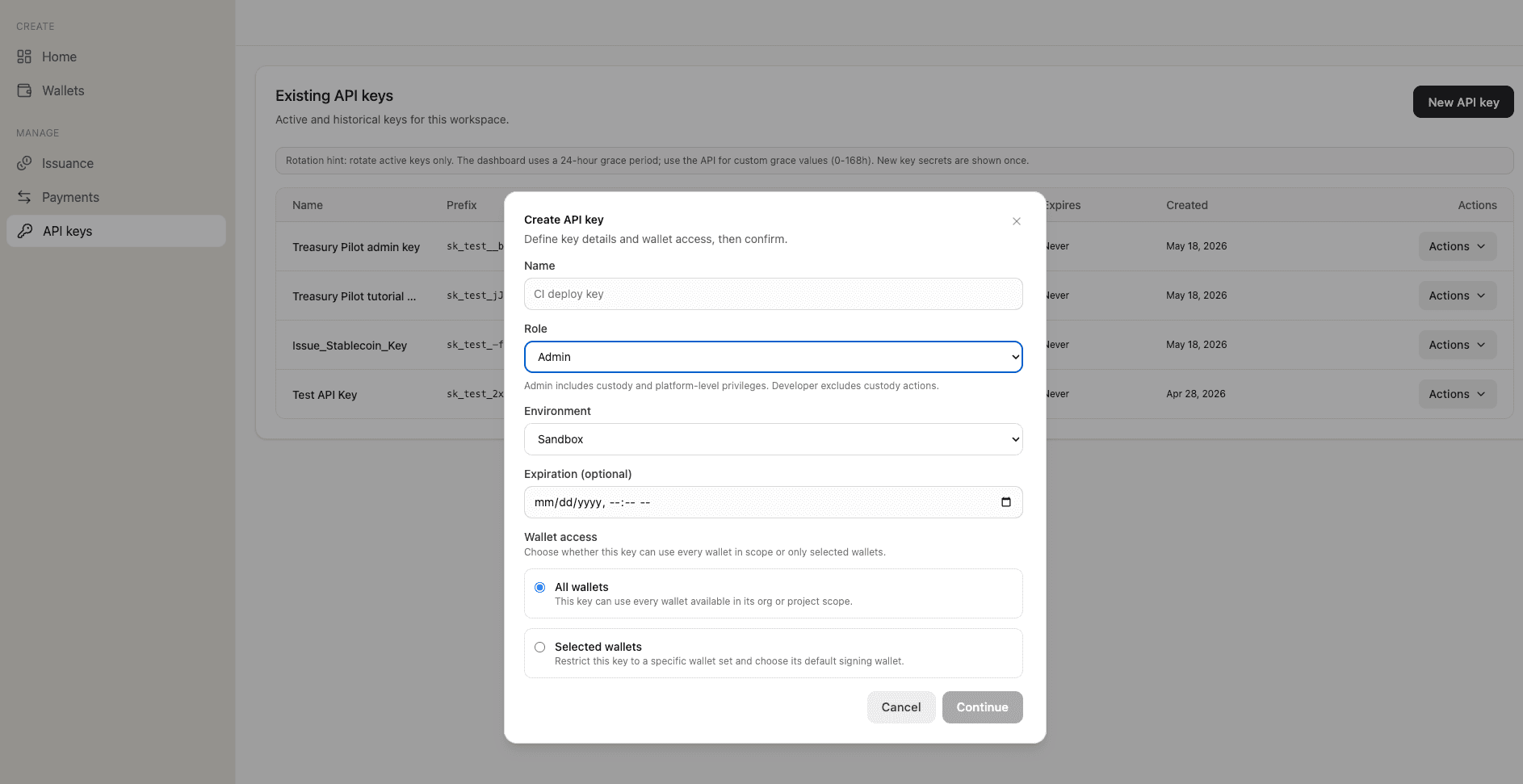Screen dimensions: 1523x784
Task: Close the Create API key dialog
Action: [1017, 221]
